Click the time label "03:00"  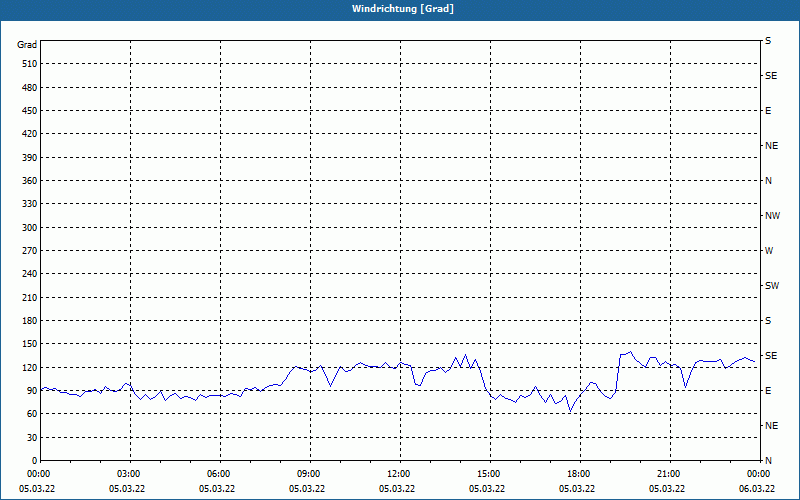[131, 474]
